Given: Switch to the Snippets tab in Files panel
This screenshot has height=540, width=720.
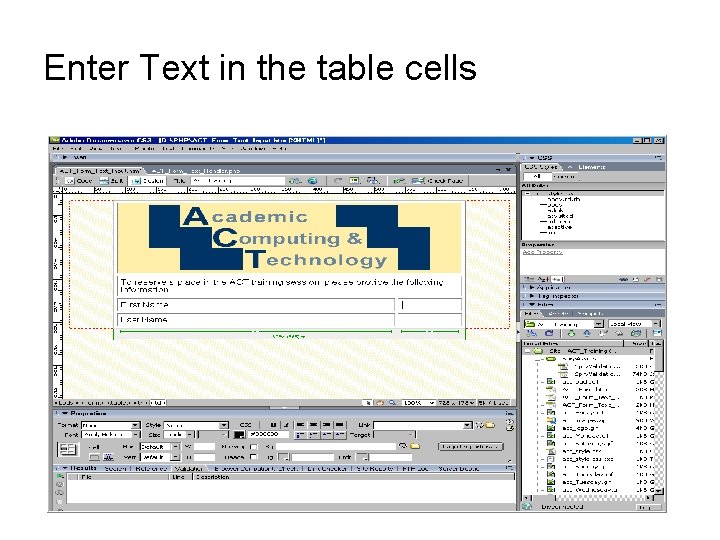Looking at the screenshot, I should click(x=590, y=314).
